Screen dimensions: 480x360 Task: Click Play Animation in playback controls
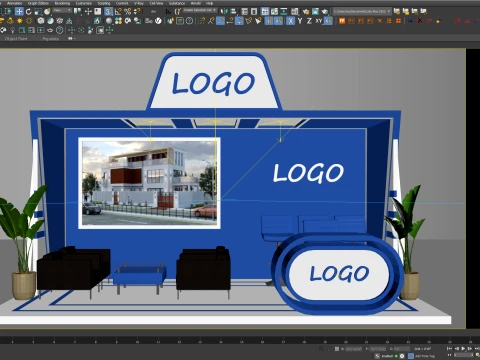[x=463, y=349]
